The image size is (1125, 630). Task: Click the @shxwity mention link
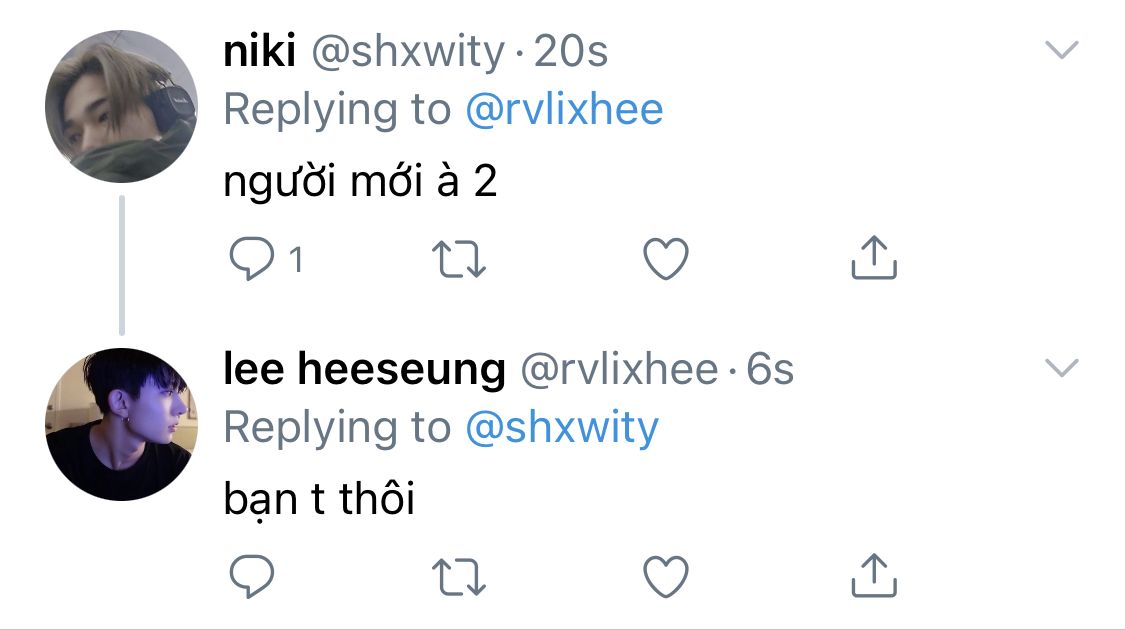(562, 428)
